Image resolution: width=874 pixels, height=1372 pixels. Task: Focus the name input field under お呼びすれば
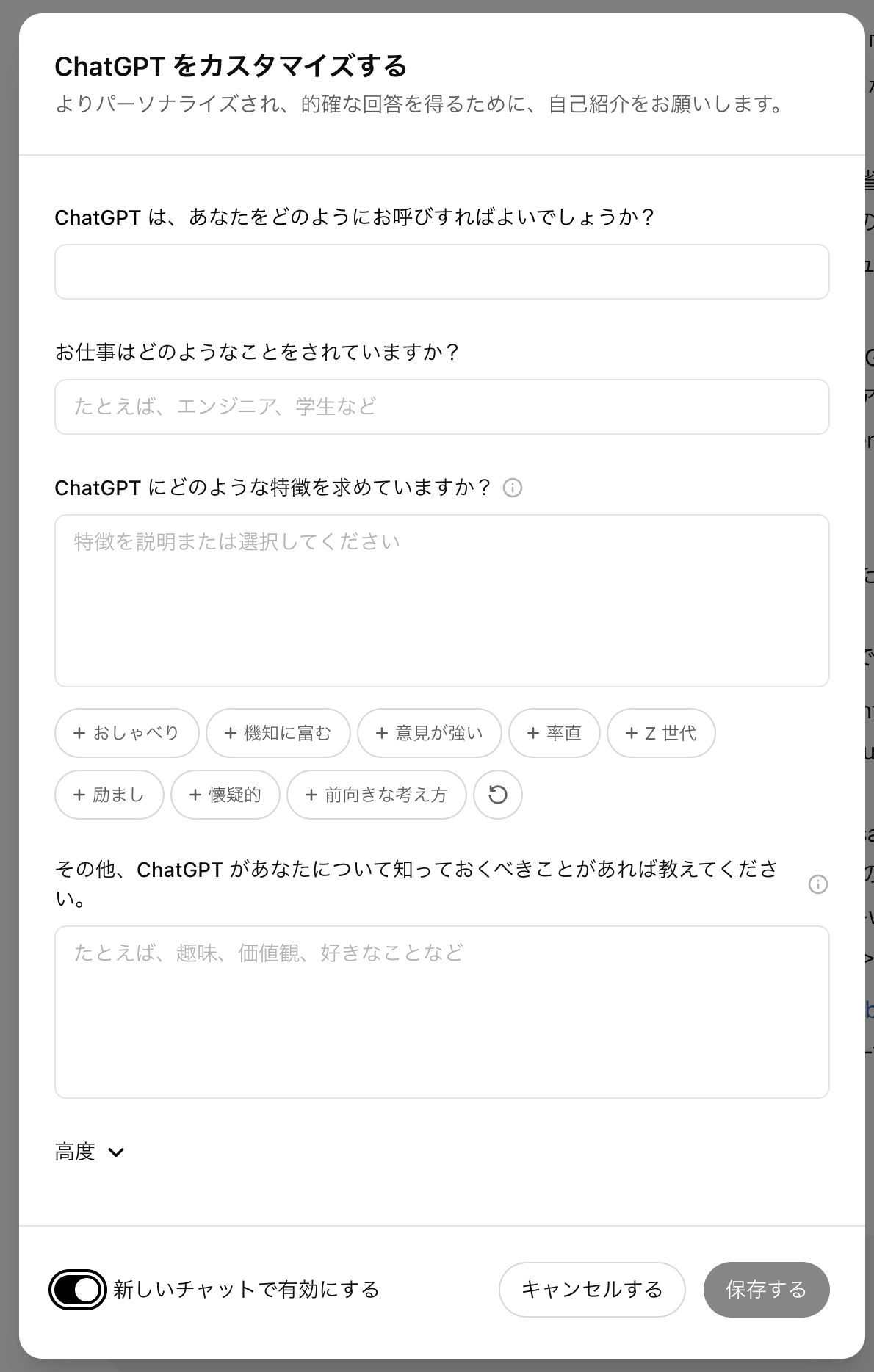tap(442, 272)
